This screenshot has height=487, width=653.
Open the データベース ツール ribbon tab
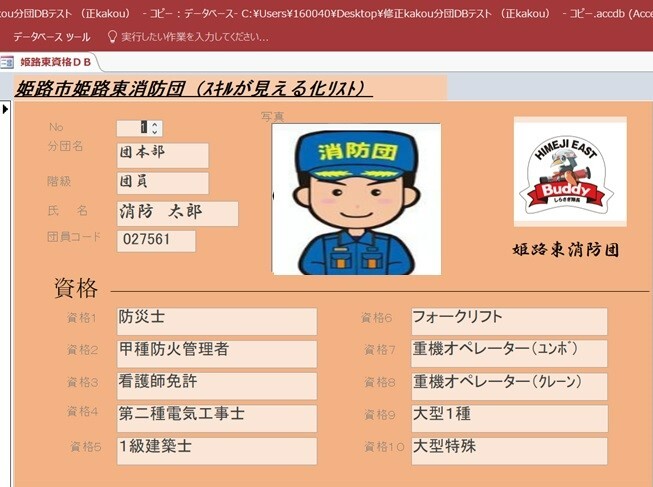[52, 37]
